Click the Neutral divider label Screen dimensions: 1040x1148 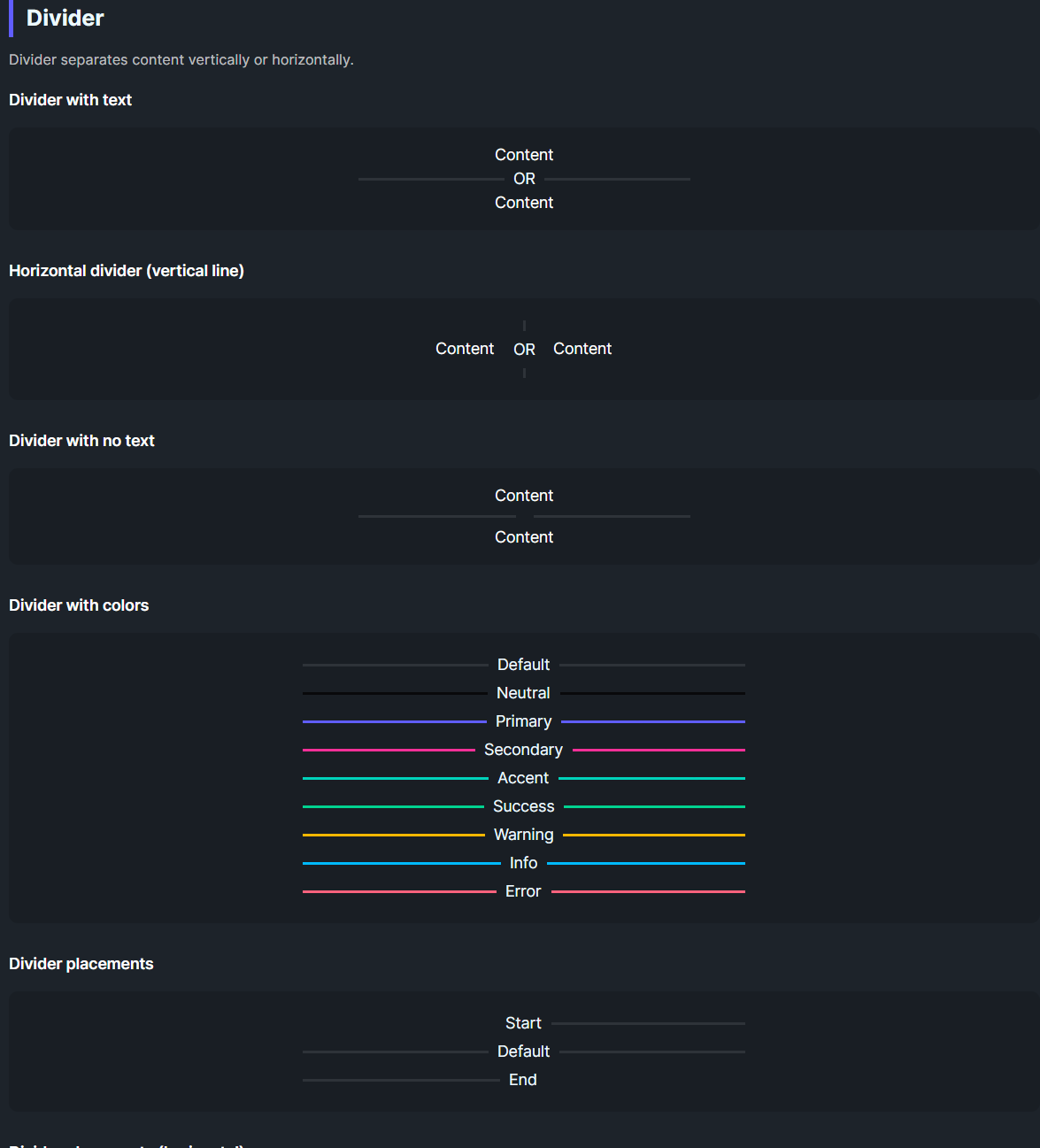[x=523, y=693]
